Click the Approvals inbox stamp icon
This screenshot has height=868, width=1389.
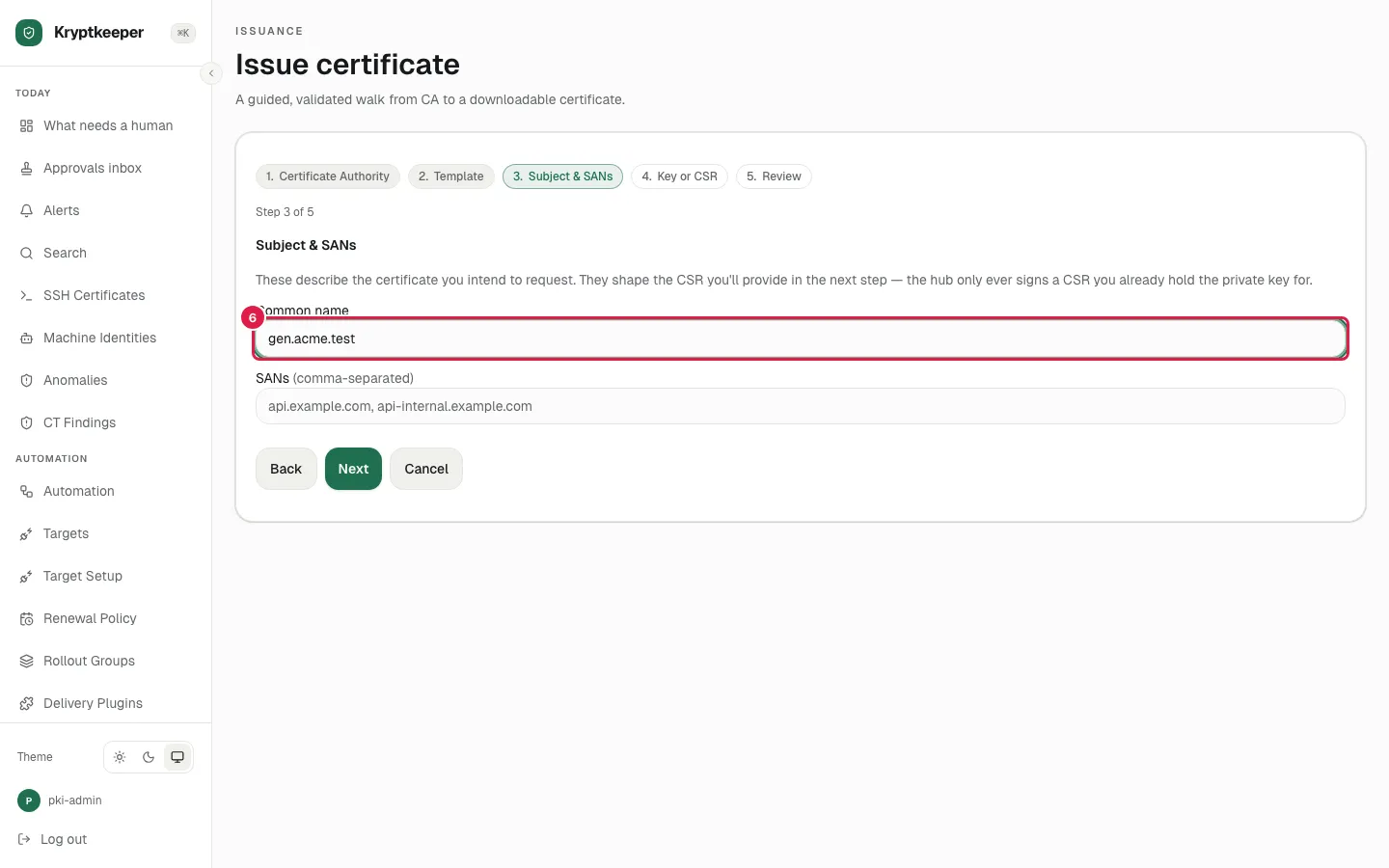26,169
